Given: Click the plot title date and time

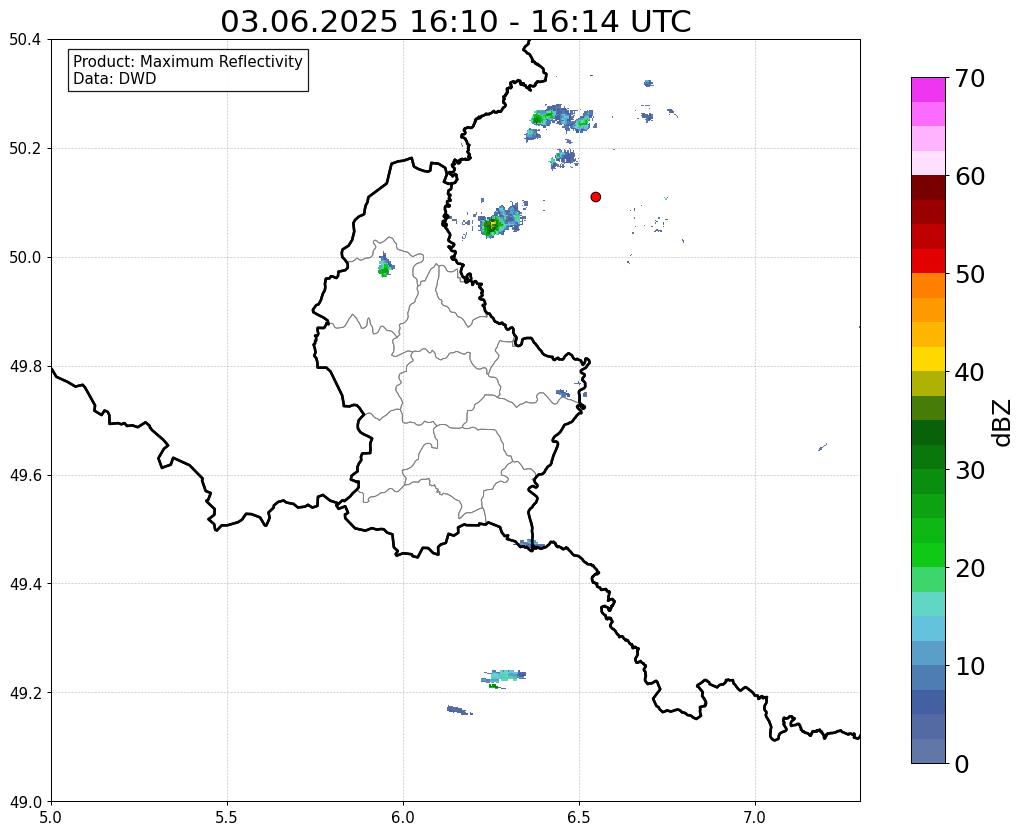Looking at the screenshot, I should pos(455,22).
